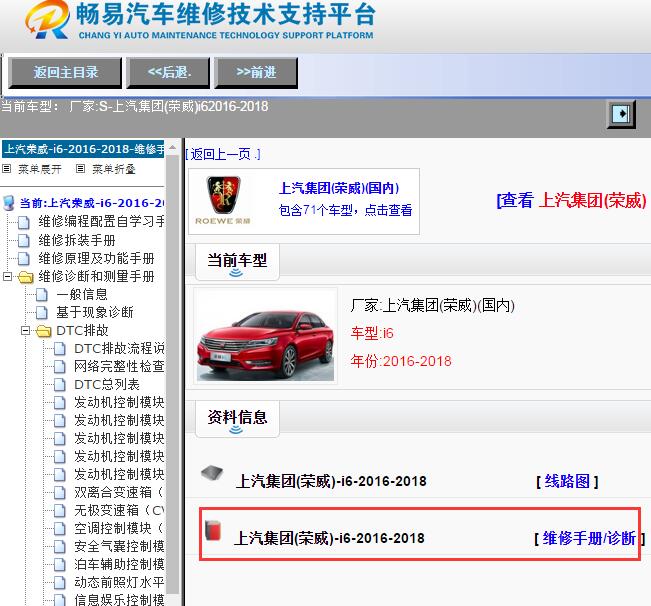Click the folder icon of 维修诊断和测量手册
The width and height of the screenshot is (651, 606).
tap(25, 277)
